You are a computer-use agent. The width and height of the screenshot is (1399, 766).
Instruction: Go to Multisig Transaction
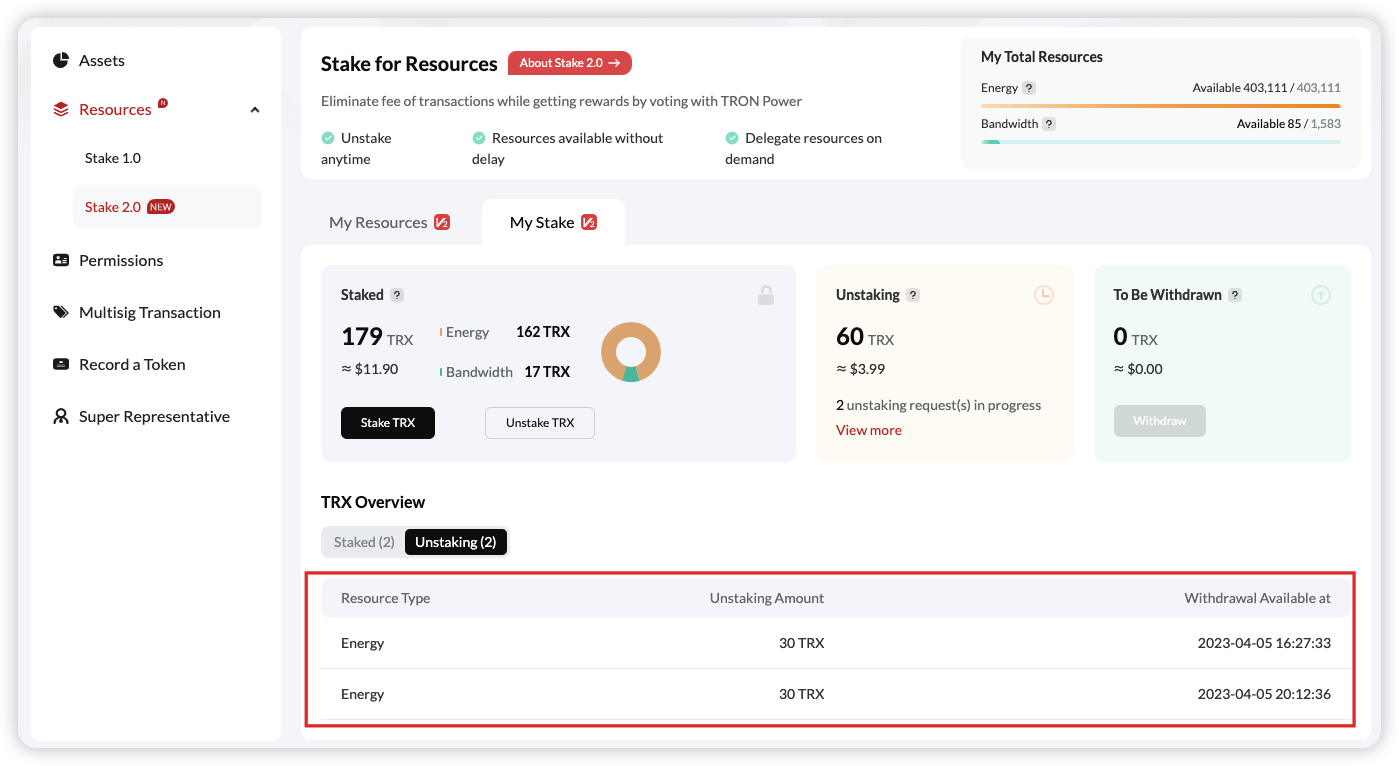coord(150,312)
